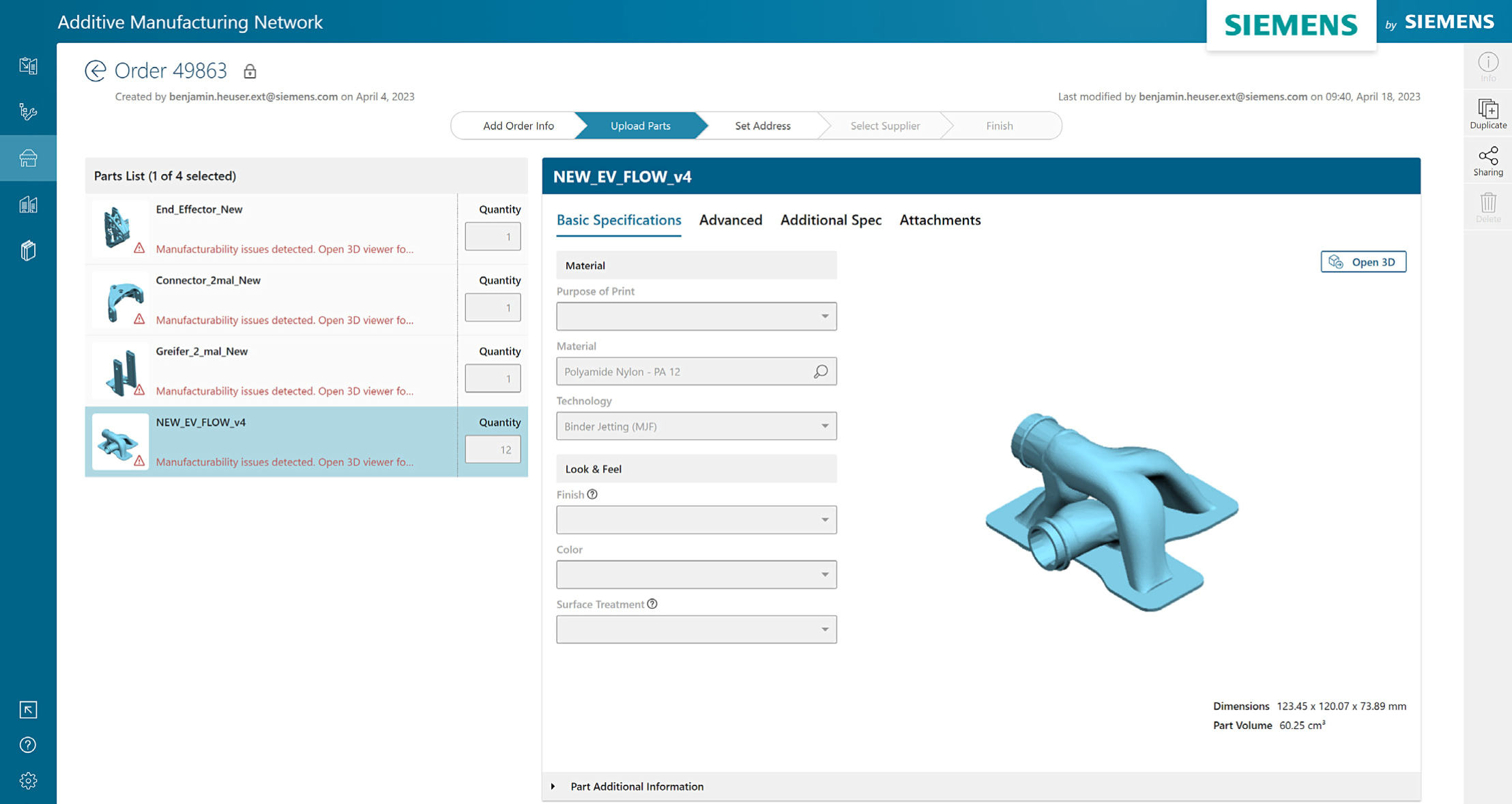Switch to the Advanced tab
1512x804 pixels.
(x=730, y=220)
